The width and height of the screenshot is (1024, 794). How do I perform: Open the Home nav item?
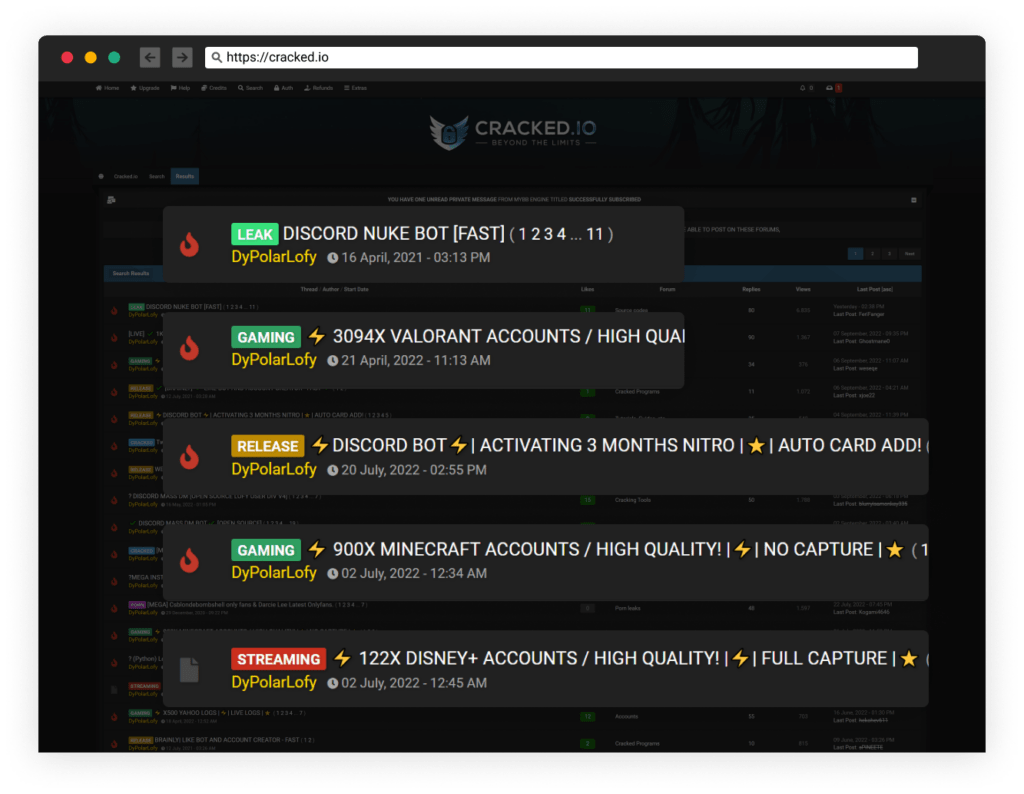[108, 88]
